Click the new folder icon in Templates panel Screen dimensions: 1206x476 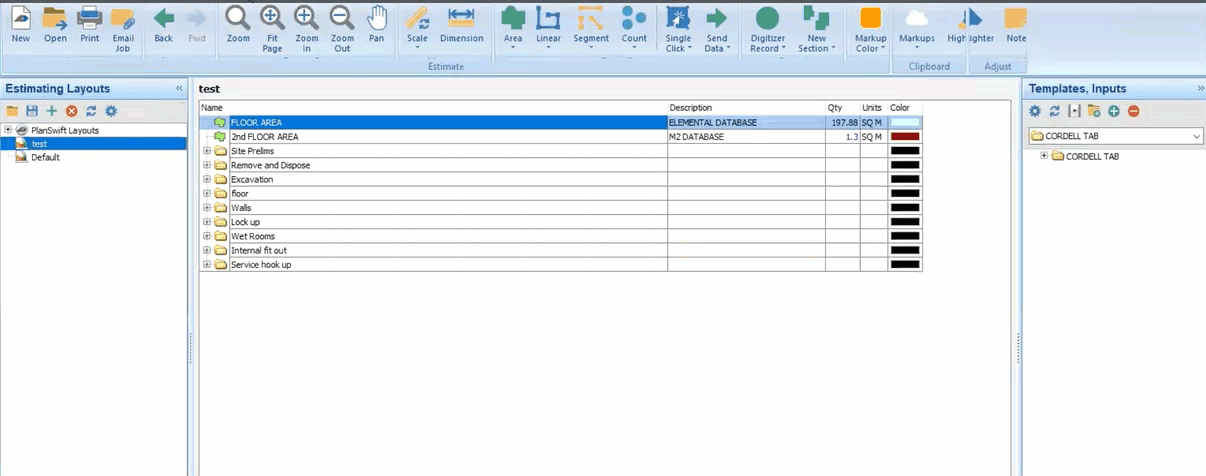tap(1094, 111)
